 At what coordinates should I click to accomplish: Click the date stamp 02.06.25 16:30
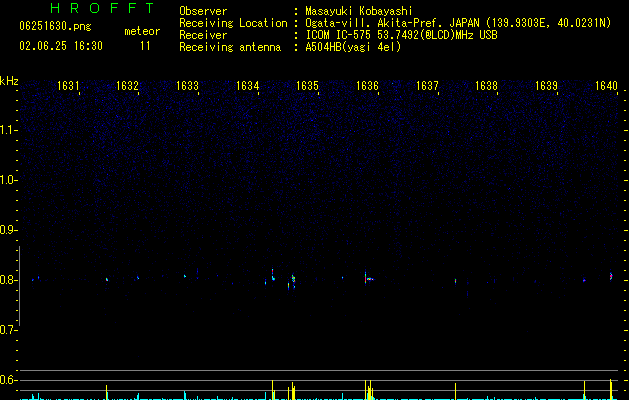[x=61, y=46]
